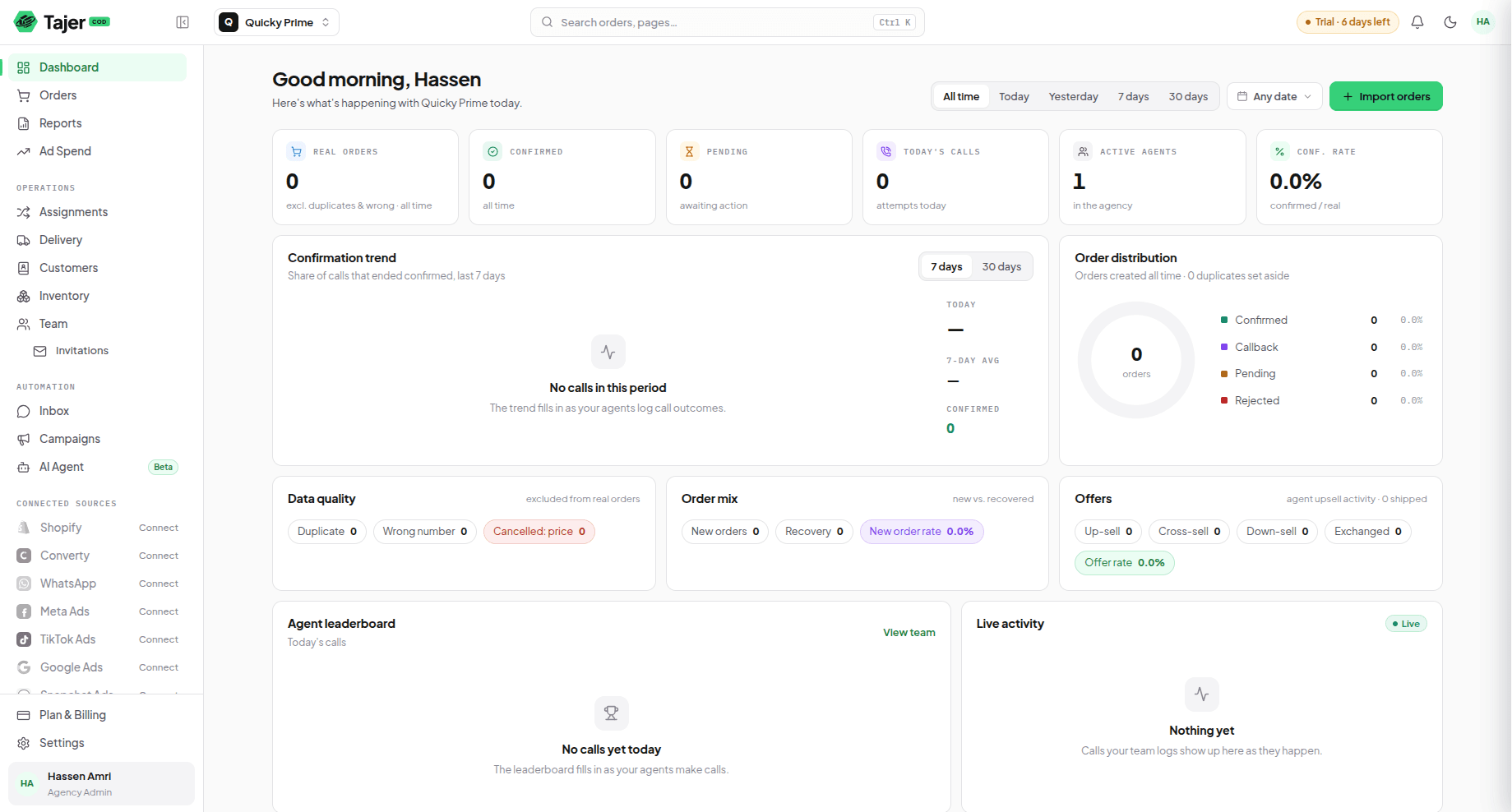Open the Customers section
The height and width of the screenshot is (812, 1512).
tap(97, 268)
